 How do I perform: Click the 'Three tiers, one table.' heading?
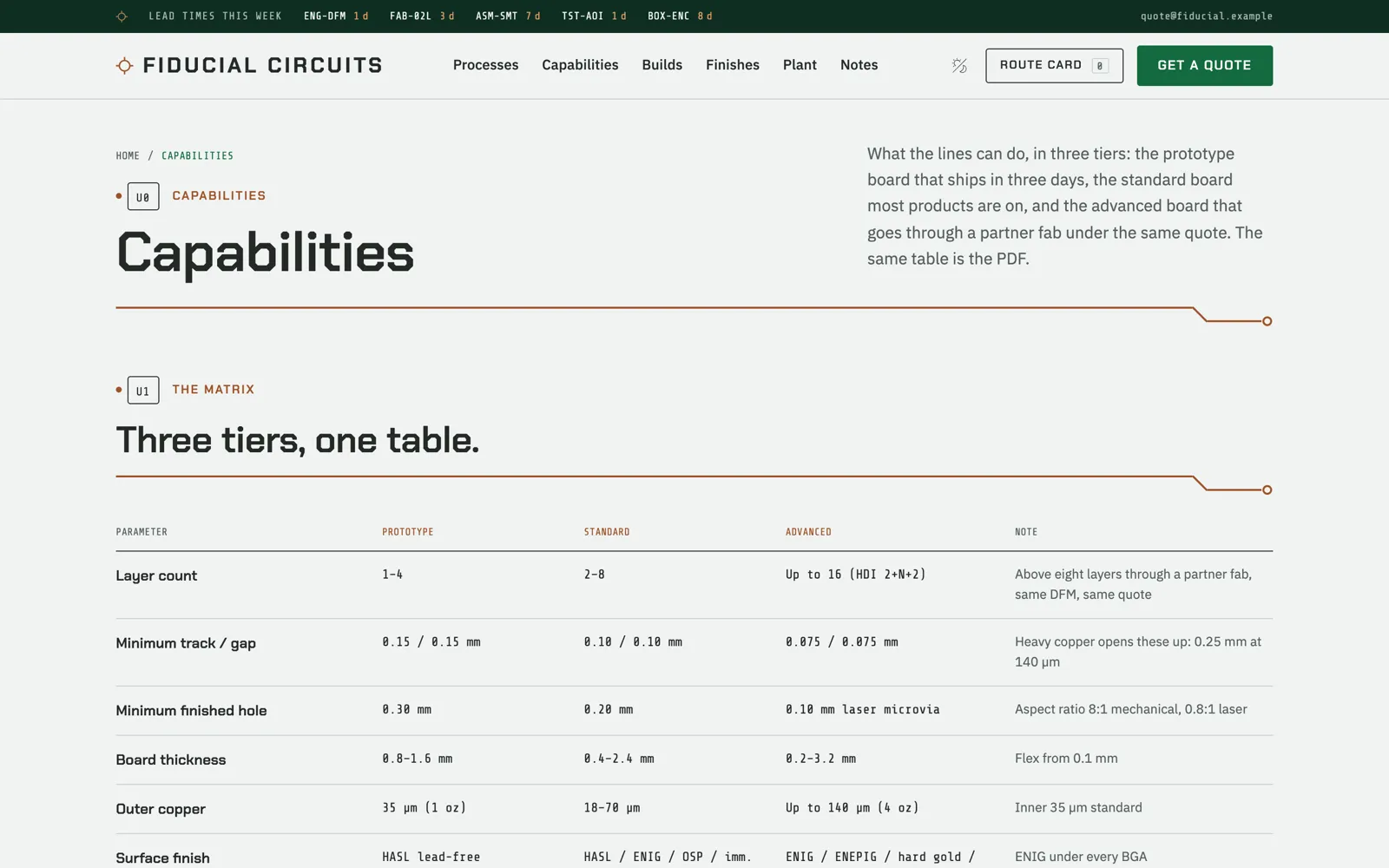coord(298,441)
